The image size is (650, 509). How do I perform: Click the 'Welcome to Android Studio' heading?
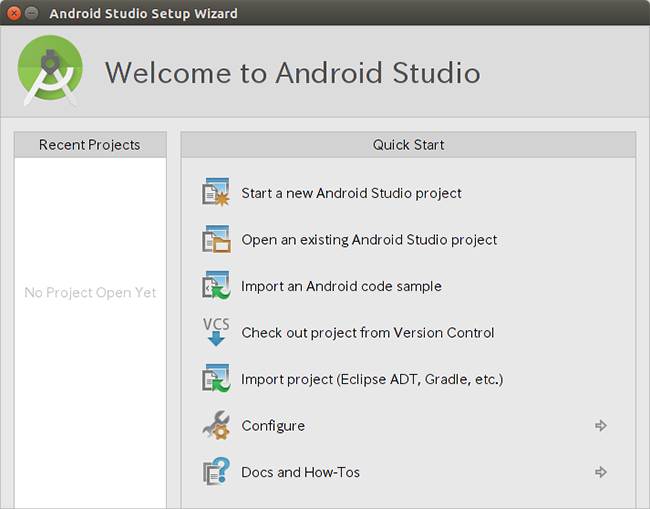pyautogui.click(x=293, y=73)
